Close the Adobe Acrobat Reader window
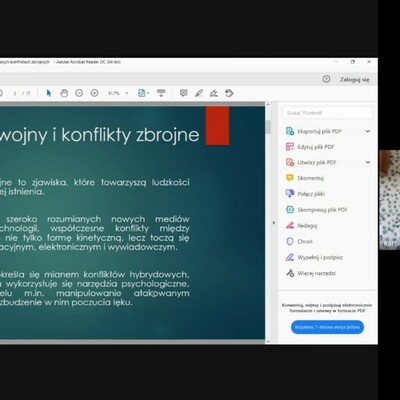Screen dimensions: 400x400 coord(369,62)
